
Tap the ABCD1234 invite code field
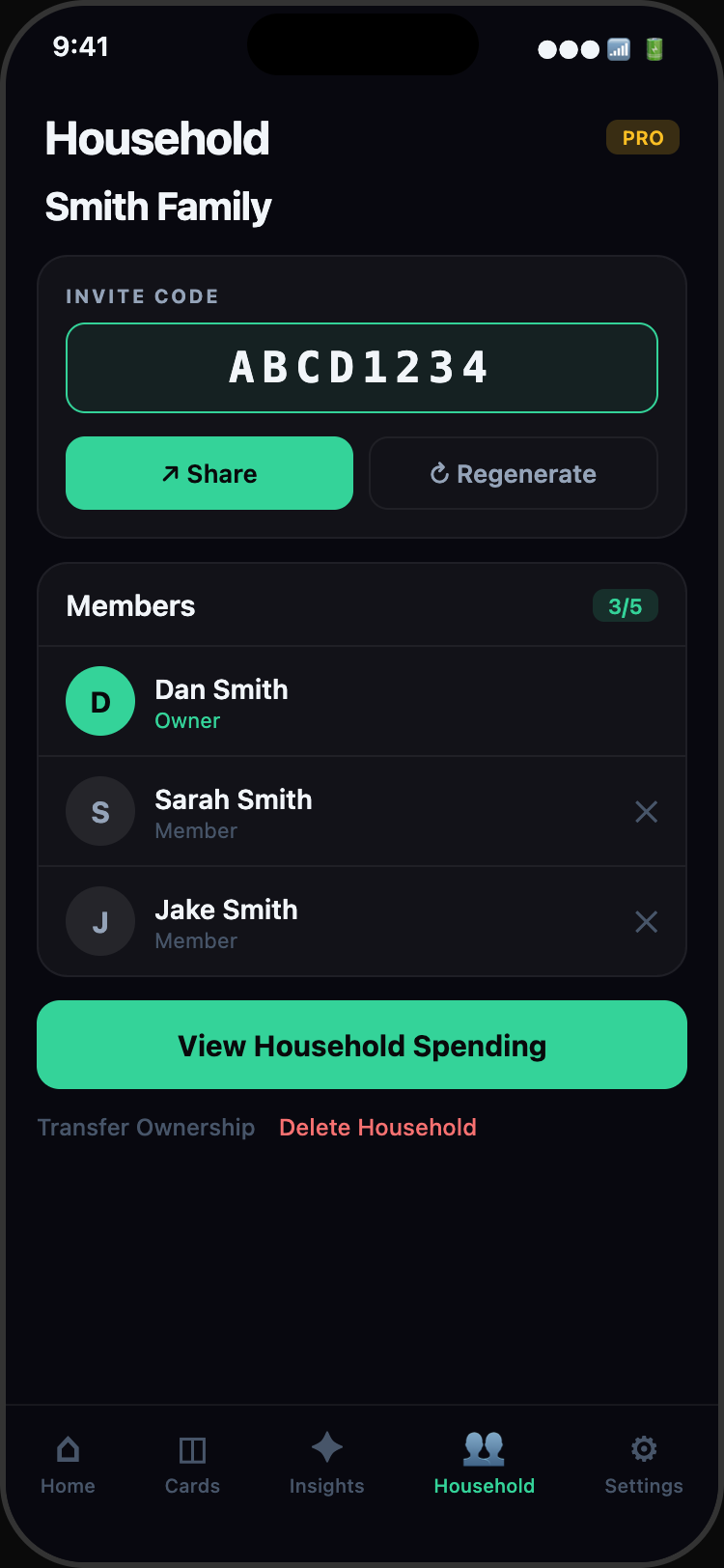(362, 368)
